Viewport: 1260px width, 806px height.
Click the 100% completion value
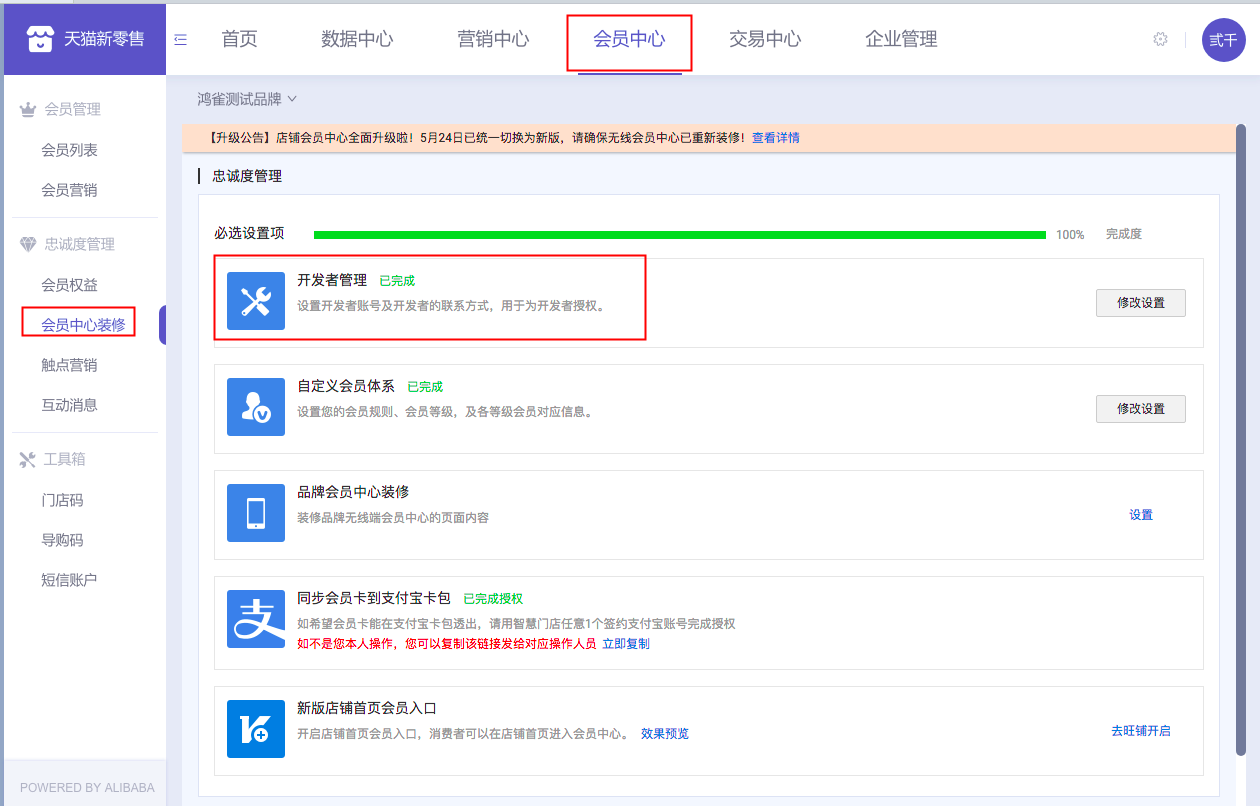[x=1070, y=235]
